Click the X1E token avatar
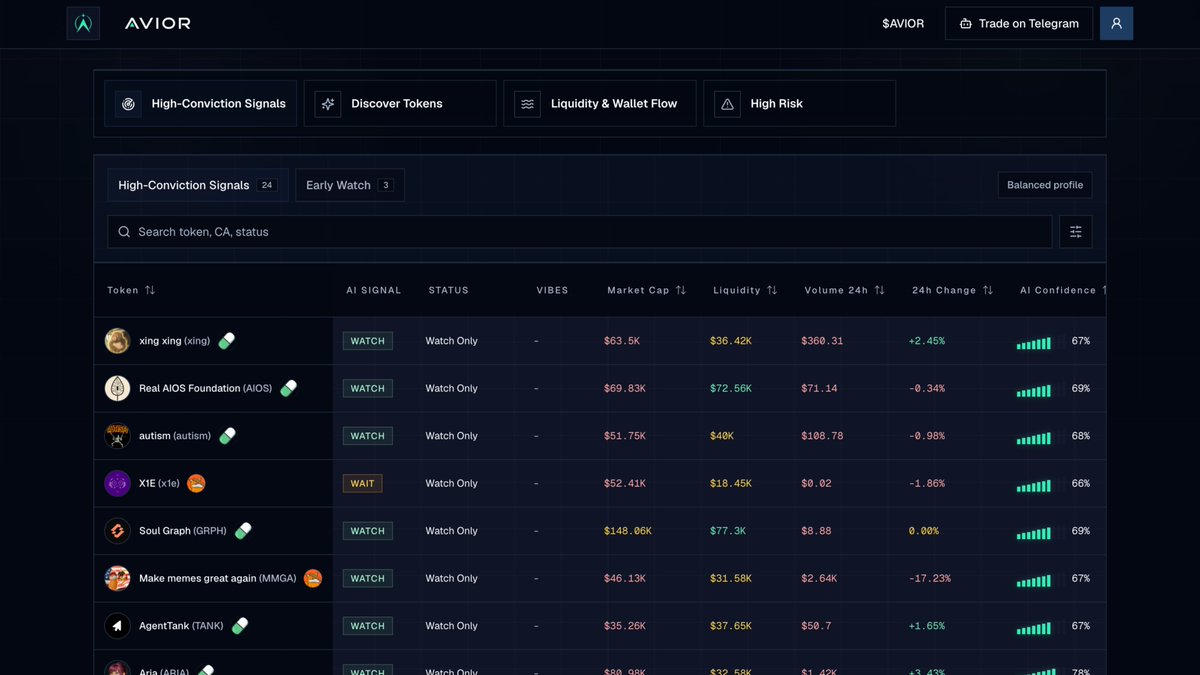The height and width of the screenshot is (675, 1200). click(x=117, y=483)
